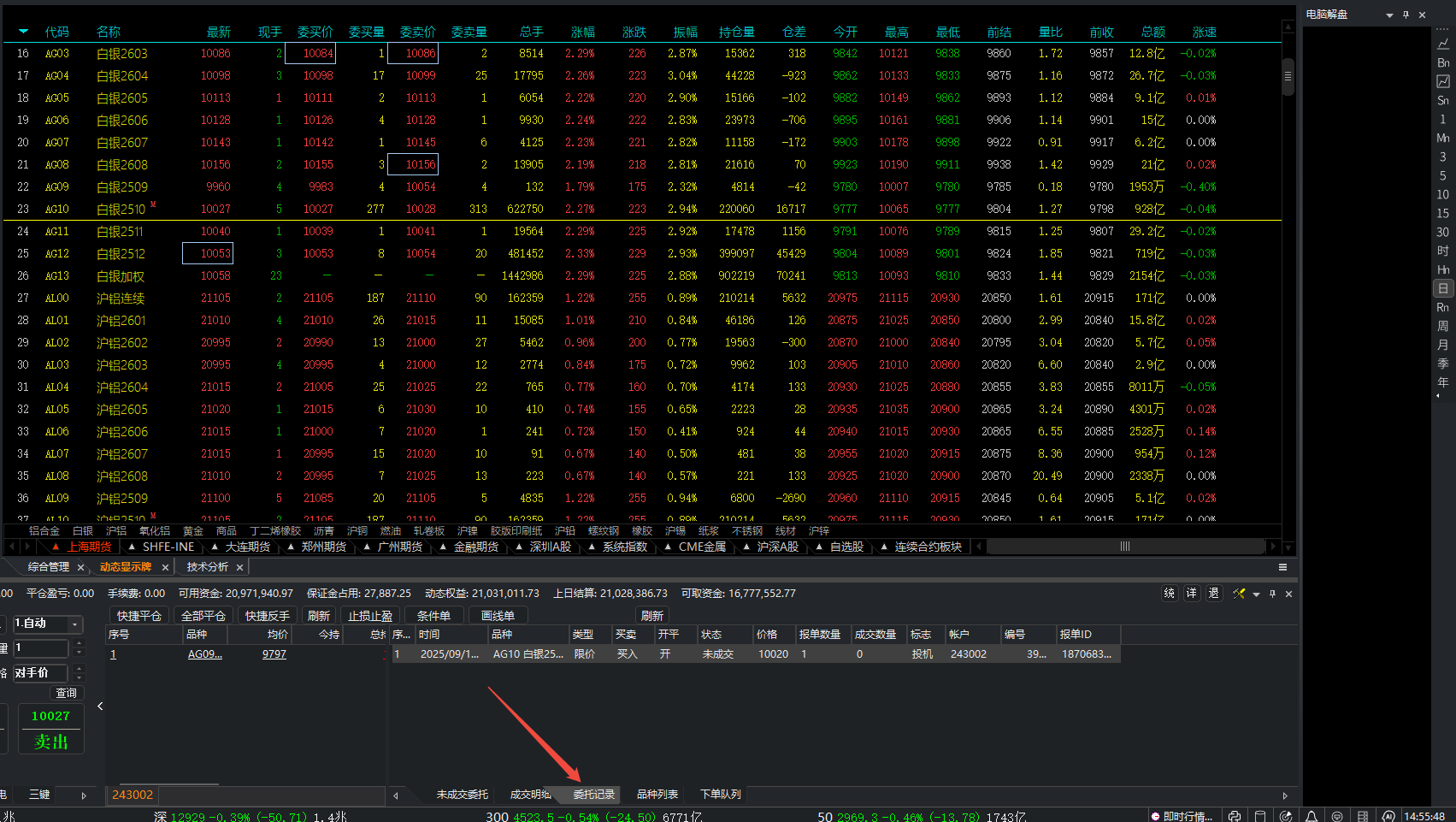Toggle the 统 statistics view button
This screenshot has width=1456, height=822.
pyautogui.click(x=1170, y=594)
